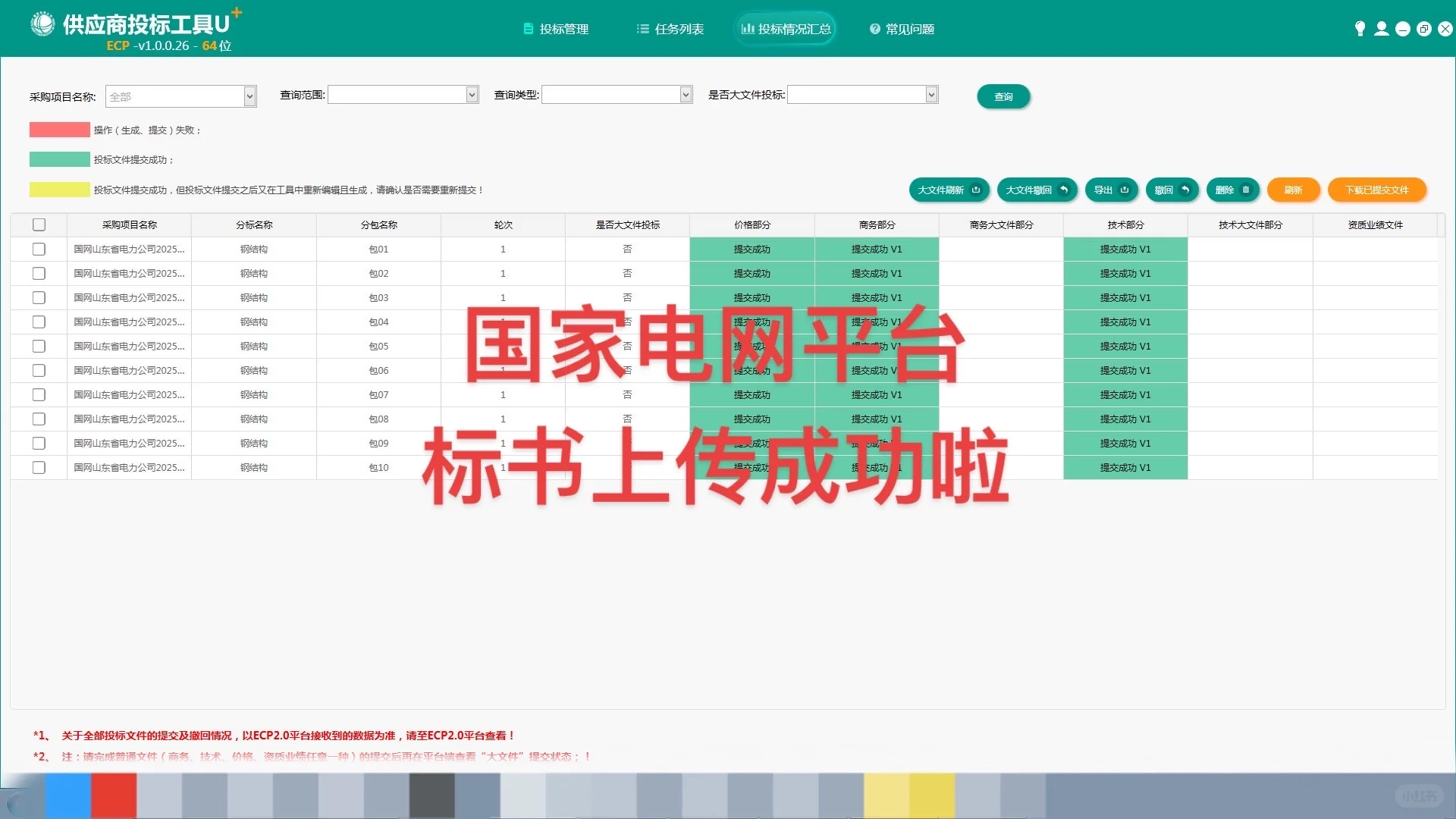Image resolution: width=1456 pixels, height=819 pixels.
Task: Click the 下载已提交文件 orange button
Action: pyautogui.click(x=1376, y=190)
